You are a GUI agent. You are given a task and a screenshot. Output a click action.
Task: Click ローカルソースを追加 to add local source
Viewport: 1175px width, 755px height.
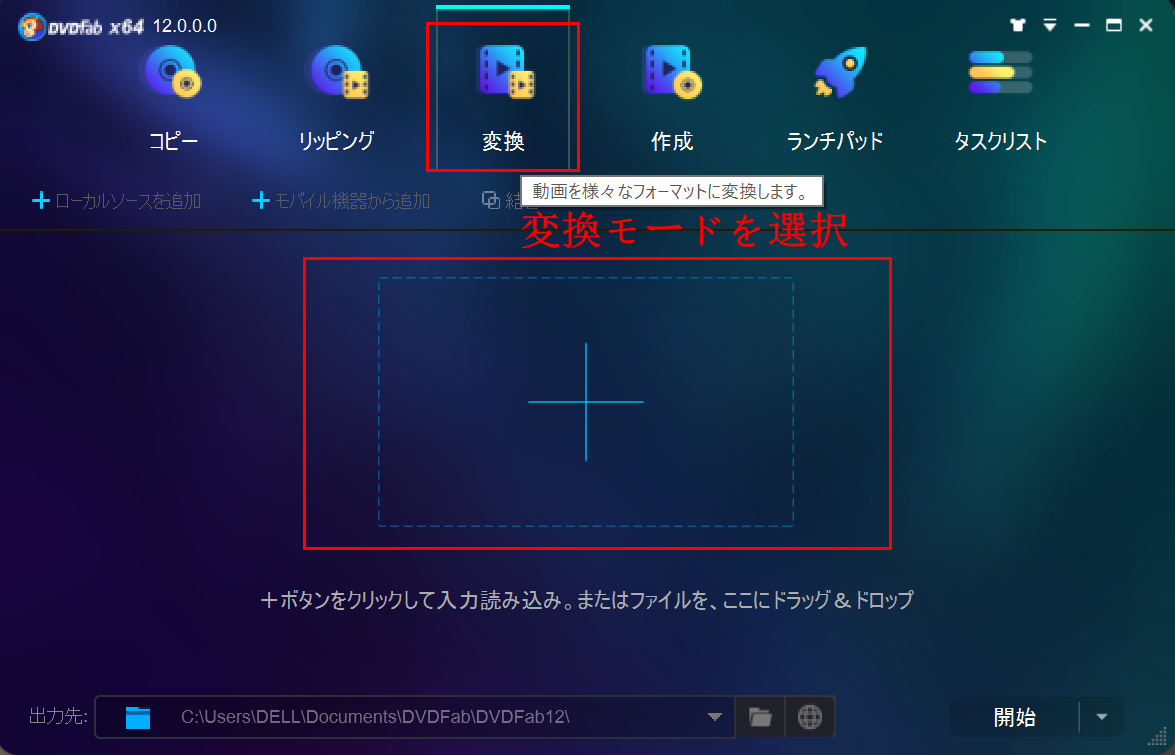tap(117, 201)
